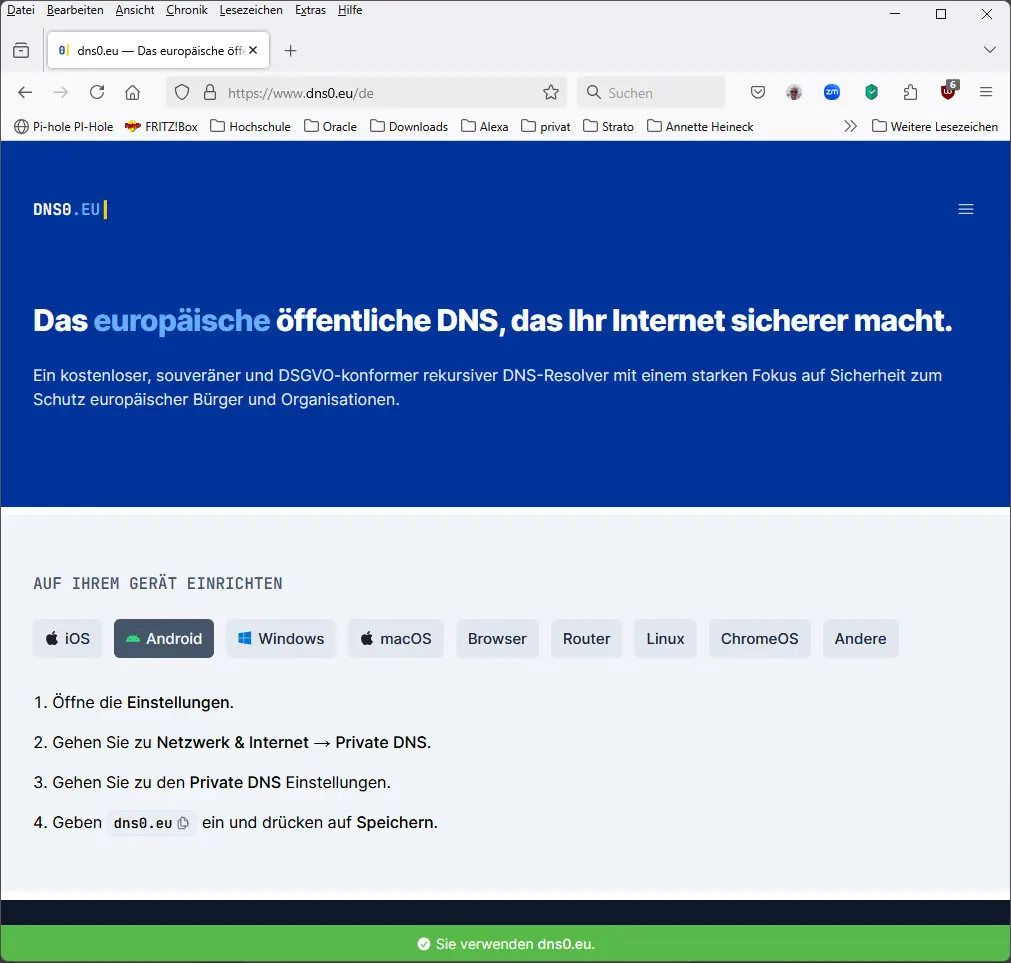Open the Pi-hole PI-Hole bookmark

(64, 126)
